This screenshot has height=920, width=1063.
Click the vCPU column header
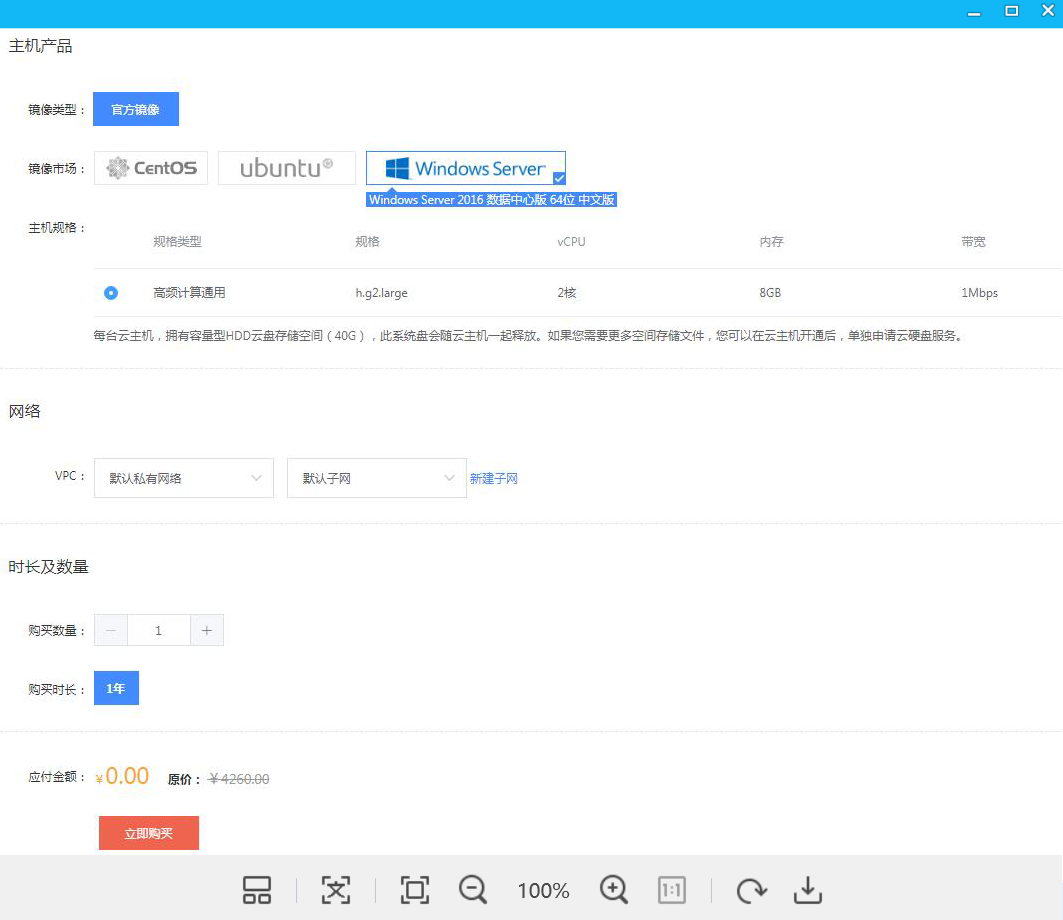pos(571,242)
